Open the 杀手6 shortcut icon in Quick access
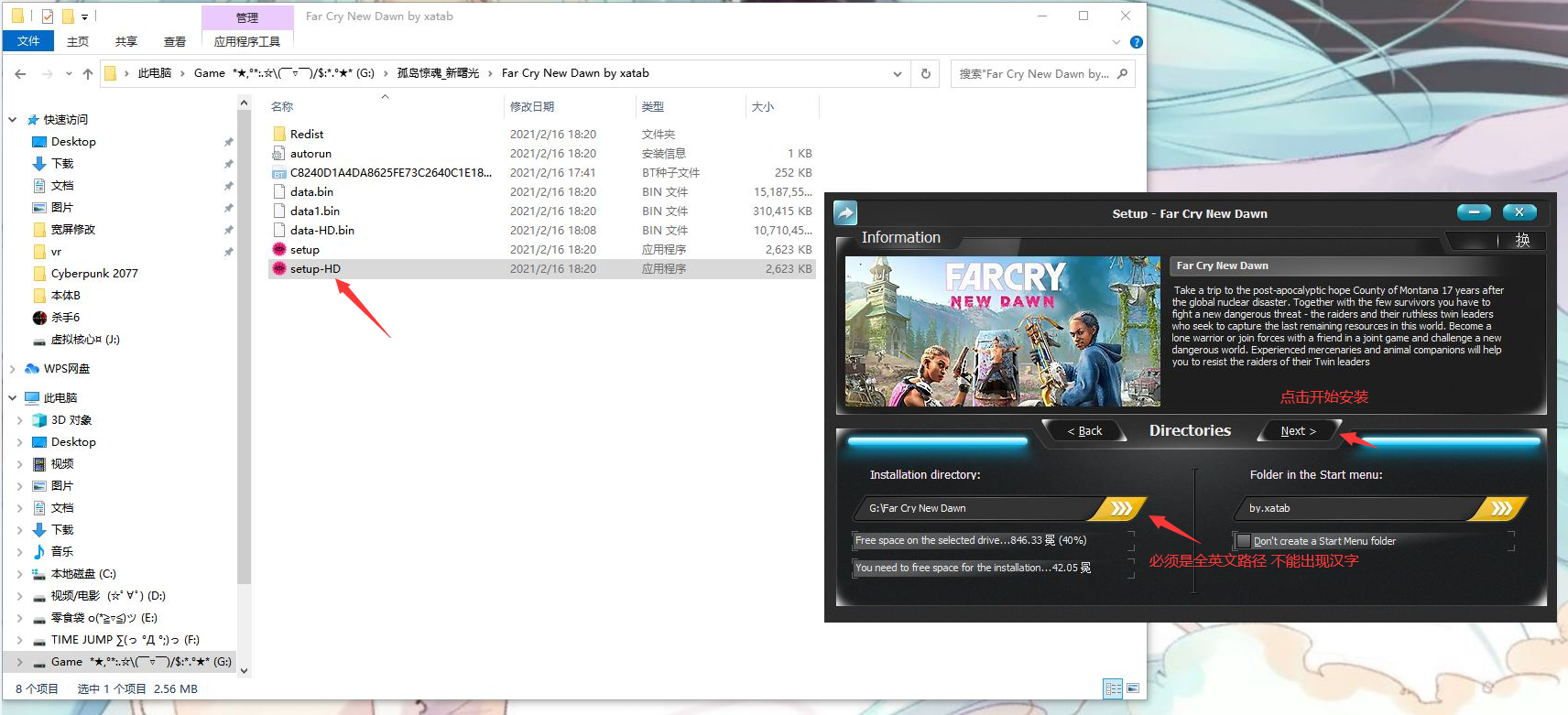 [x=39, y=318]
